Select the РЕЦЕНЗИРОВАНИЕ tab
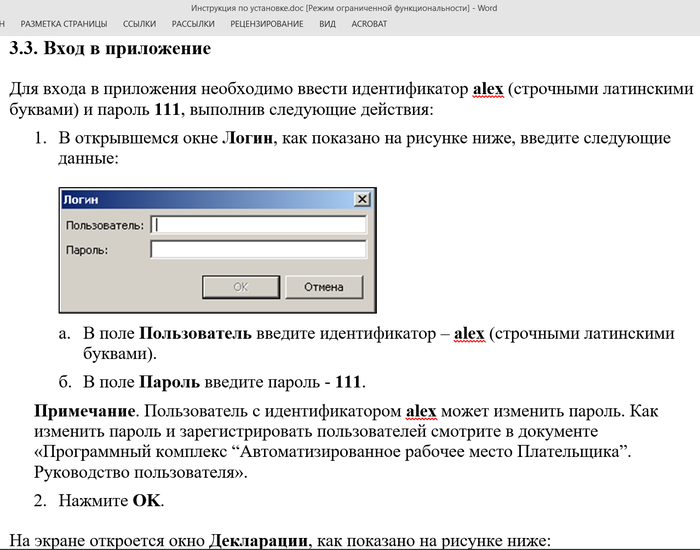700x550 pixels. [x=266, y=24]
